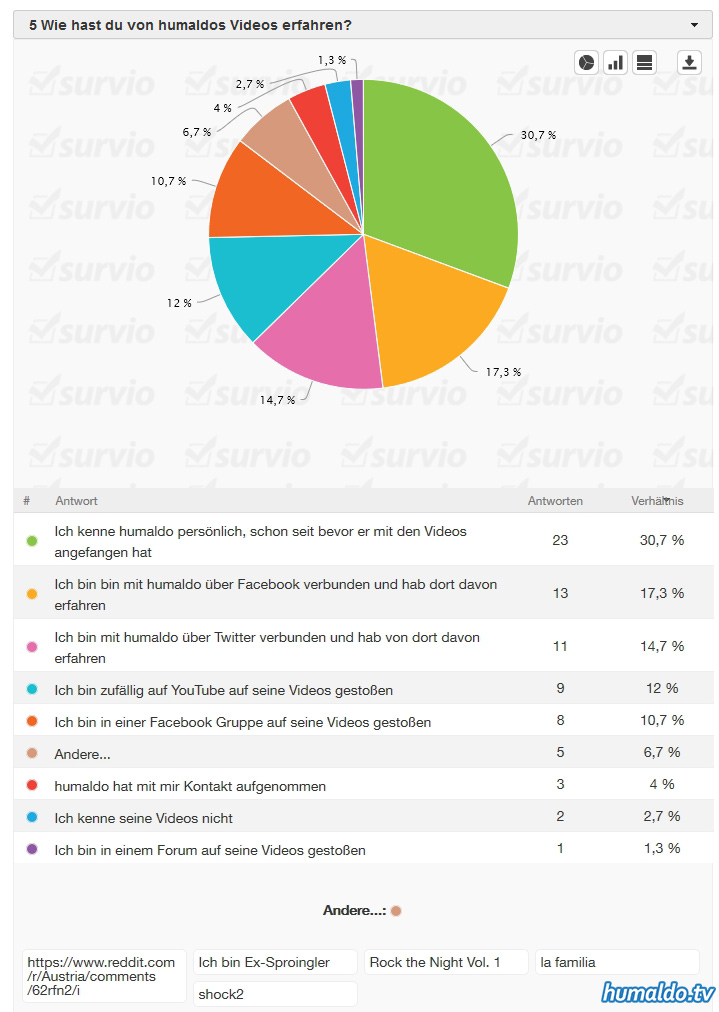Switch to pie chart view
The height and width of the screenshot is (1012, 719).
click(586, 62)
